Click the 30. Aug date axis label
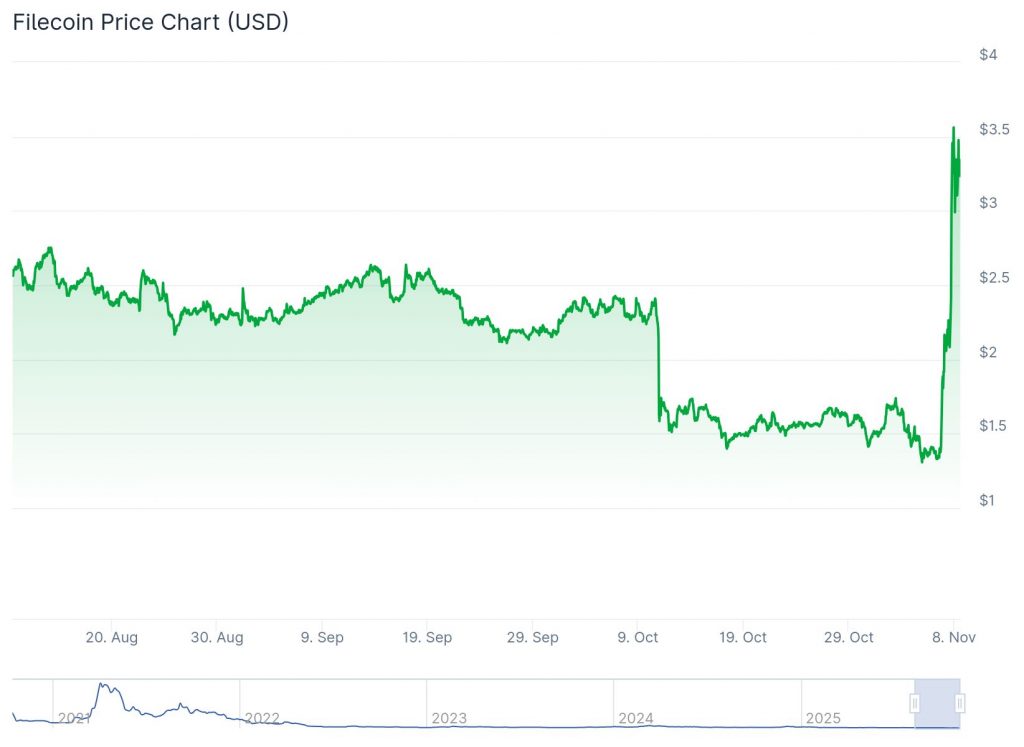Image resolution: width=1024 pixels, height=747 pixels. [217, 637]
